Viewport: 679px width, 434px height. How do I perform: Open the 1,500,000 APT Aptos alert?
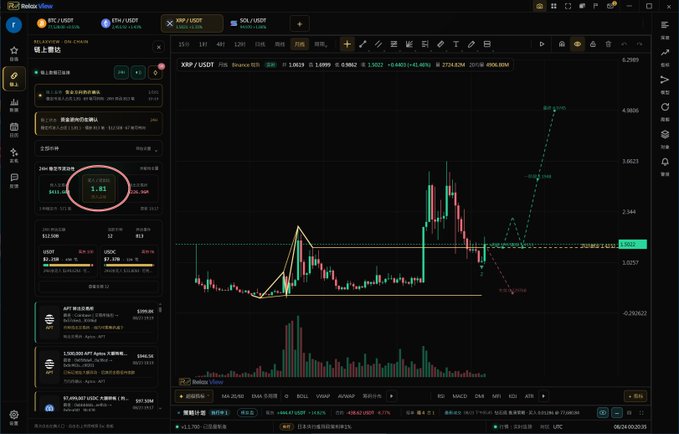(x=96, y=367)
